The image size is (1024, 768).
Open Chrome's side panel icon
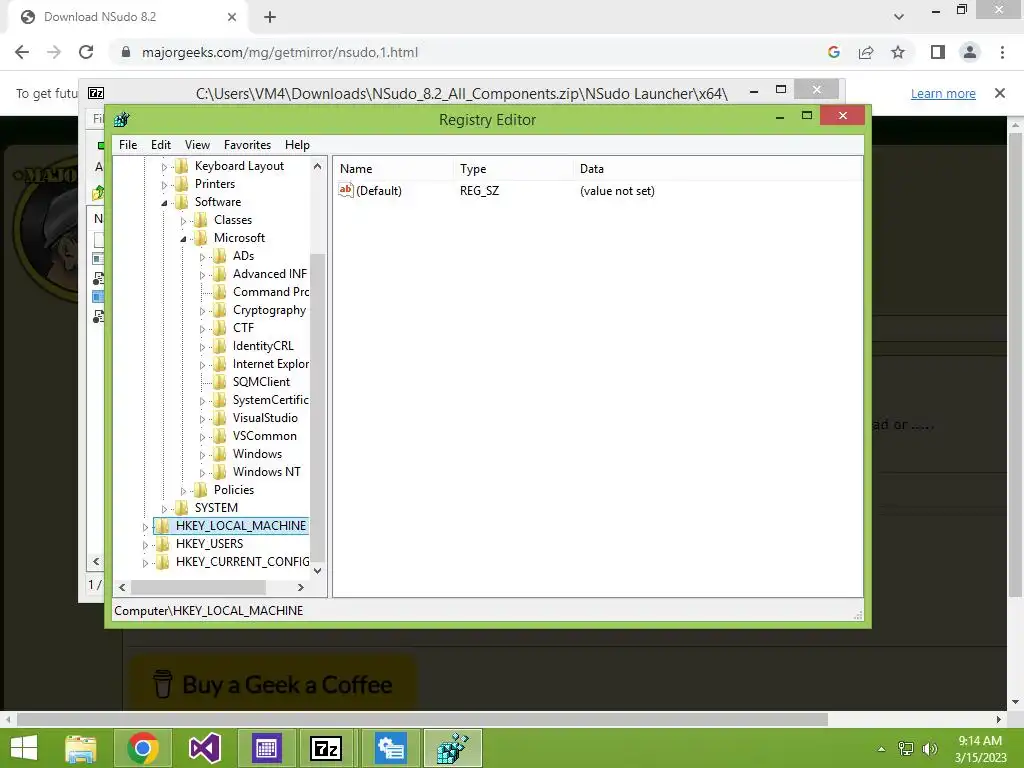pyautogui.click(x=938, y=52)
